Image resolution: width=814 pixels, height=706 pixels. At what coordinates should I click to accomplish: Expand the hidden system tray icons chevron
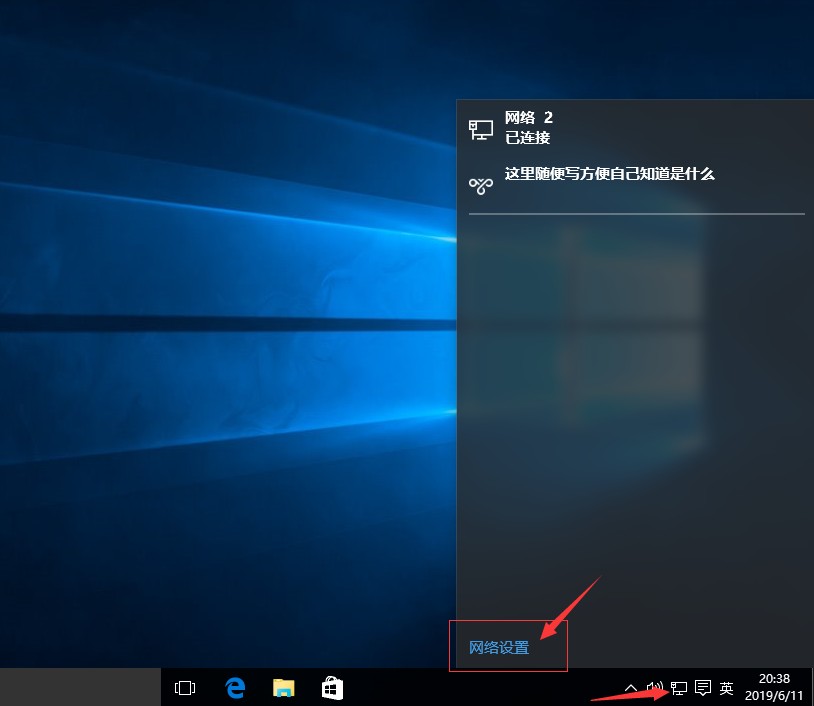[x=631, y=688]
